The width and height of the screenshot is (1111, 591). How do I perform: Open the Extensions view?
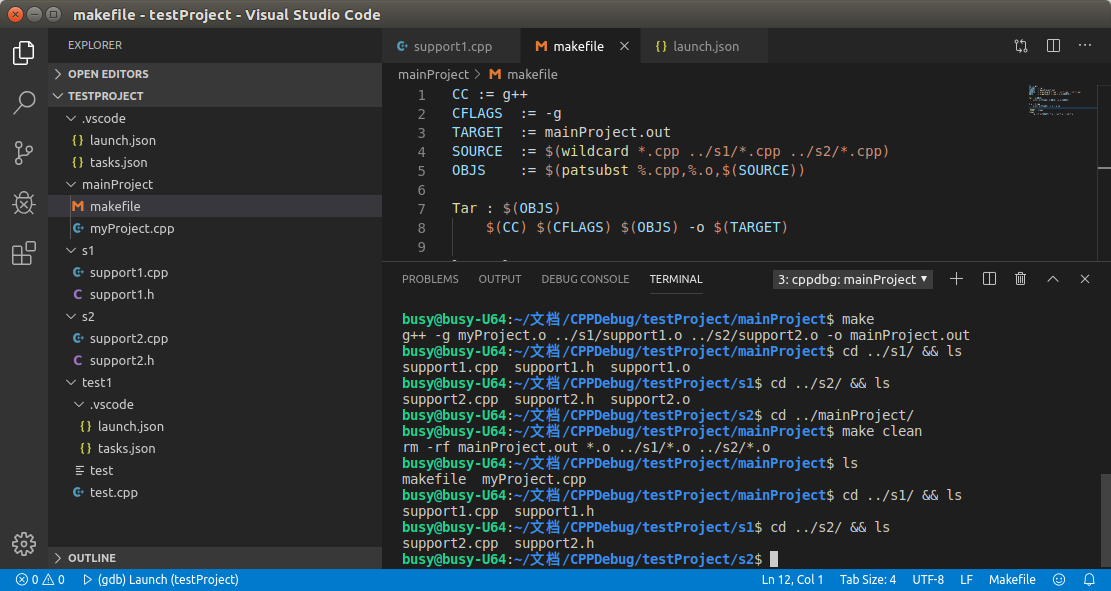click(23, 253)
